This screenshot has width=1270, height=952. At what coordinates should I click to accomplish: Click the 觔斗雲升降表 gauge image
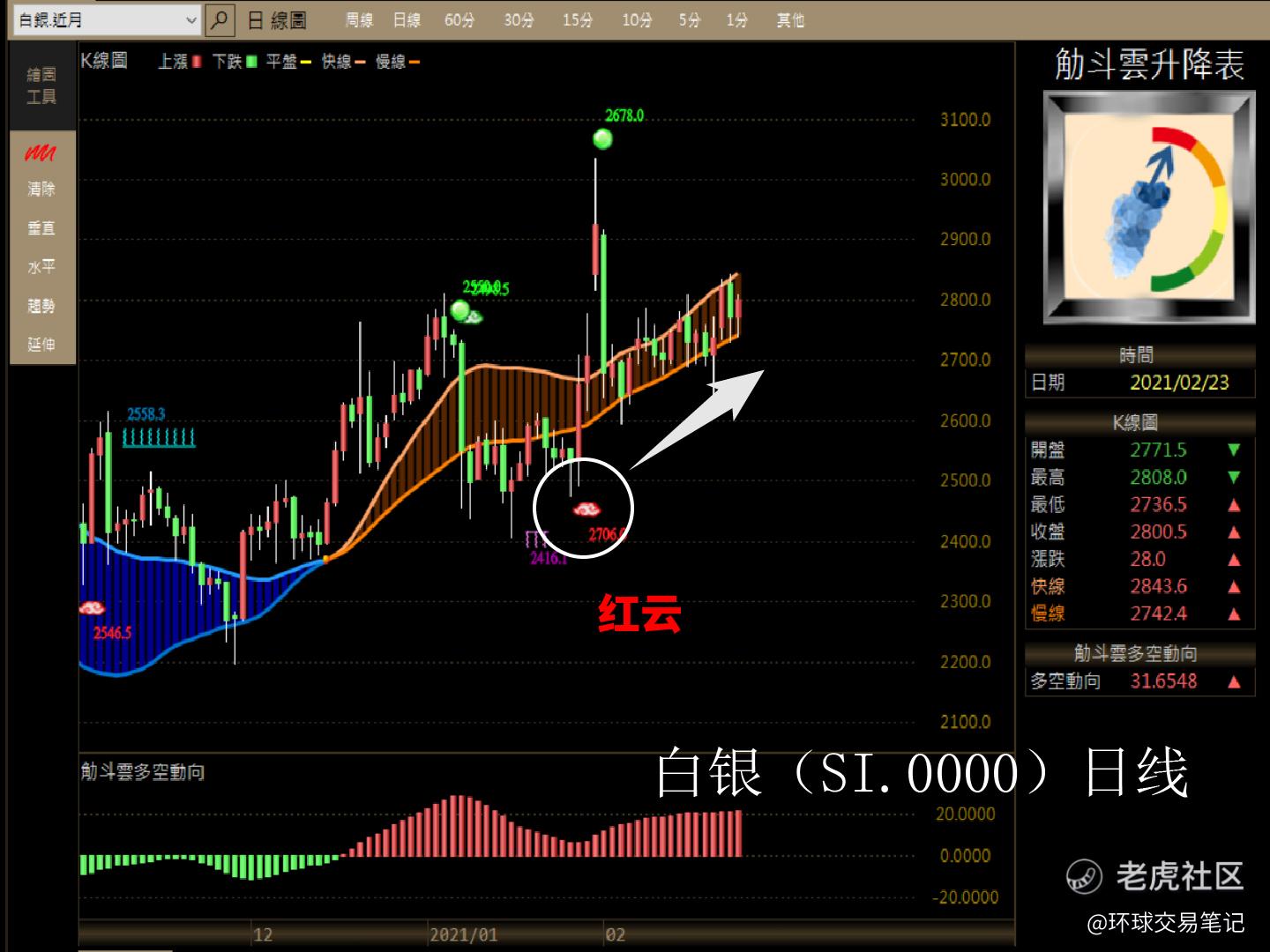click(1149, 207)
